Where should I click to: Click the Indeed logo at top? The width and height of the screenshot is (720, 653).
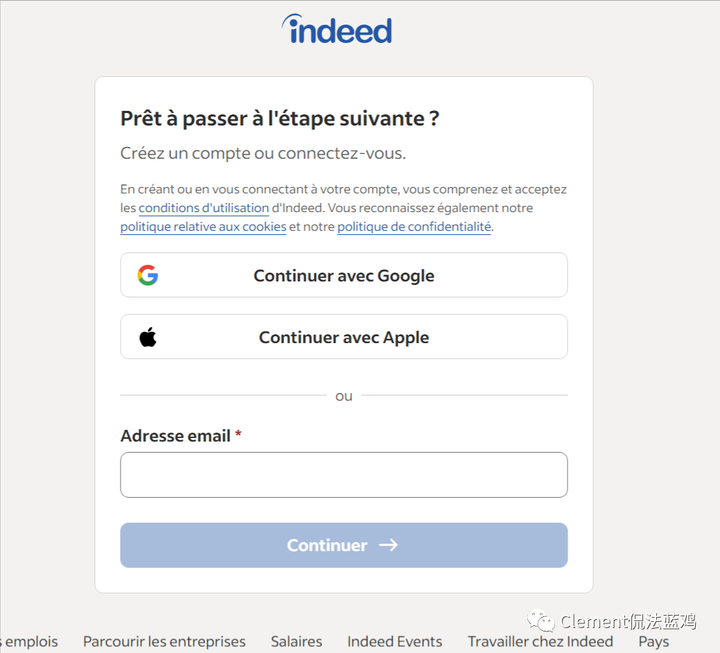click(x=337, y=29)
